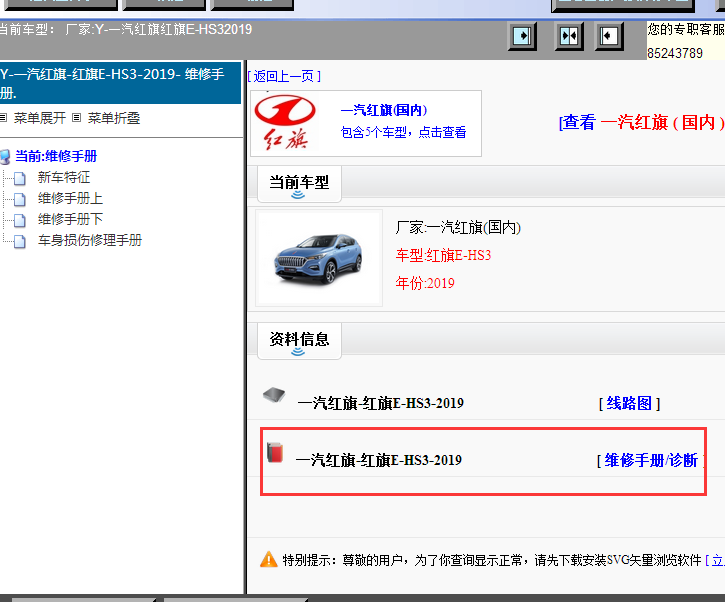The width and height of the screenshot is (725, 602).
Task: Open the 维修手册/诊断 link
Action: [x=651, y=461]
